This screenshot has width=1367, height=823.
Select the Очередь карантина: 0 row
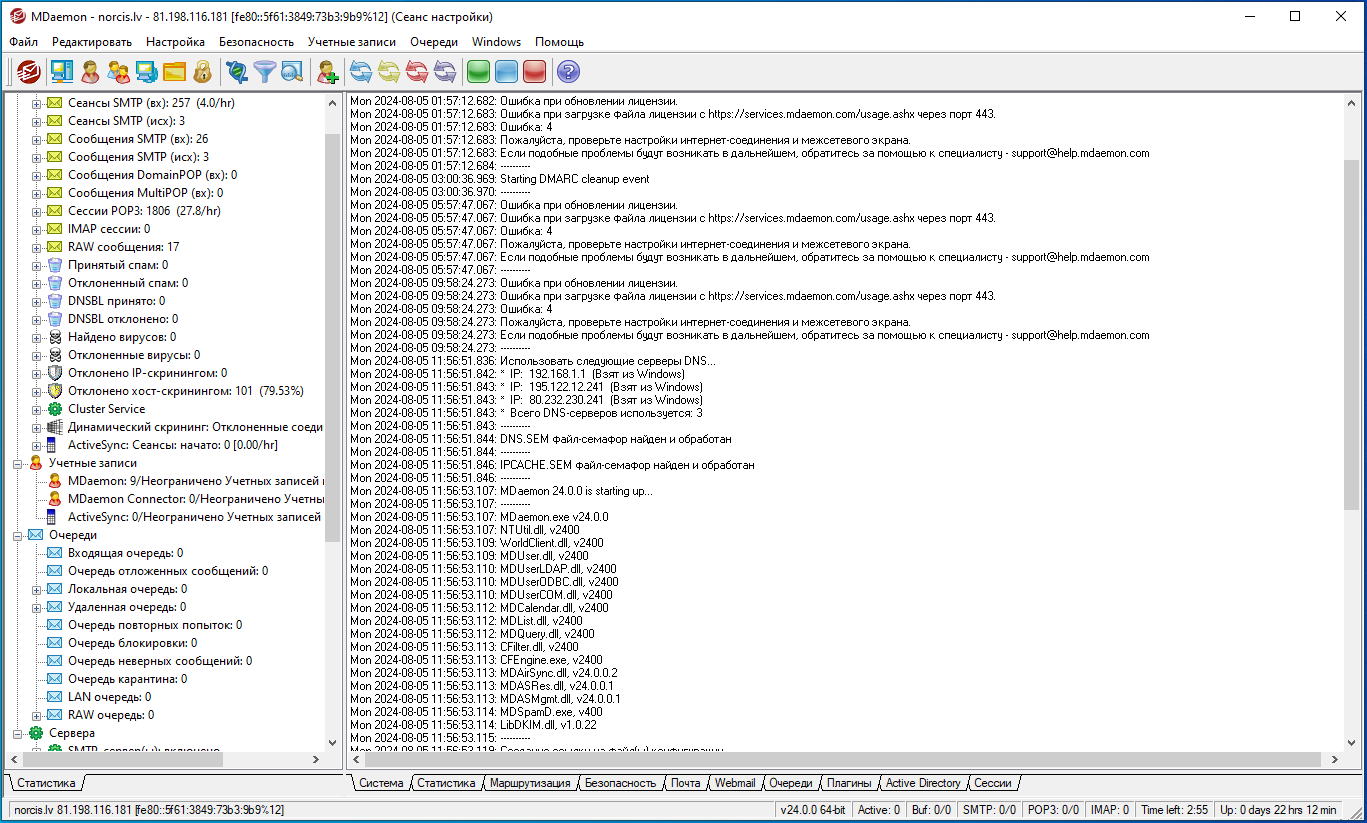click(x=127, y=679)
